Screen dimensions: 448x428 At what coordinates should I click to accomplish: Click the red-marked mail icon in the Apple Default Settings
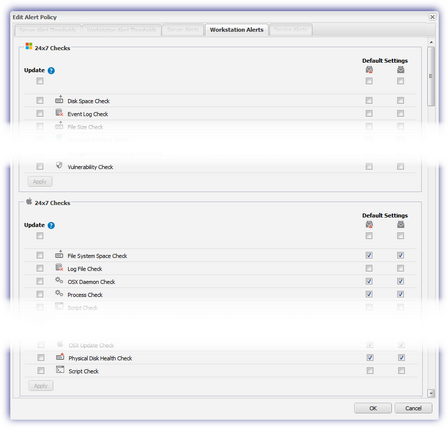[x=369, y=225]
